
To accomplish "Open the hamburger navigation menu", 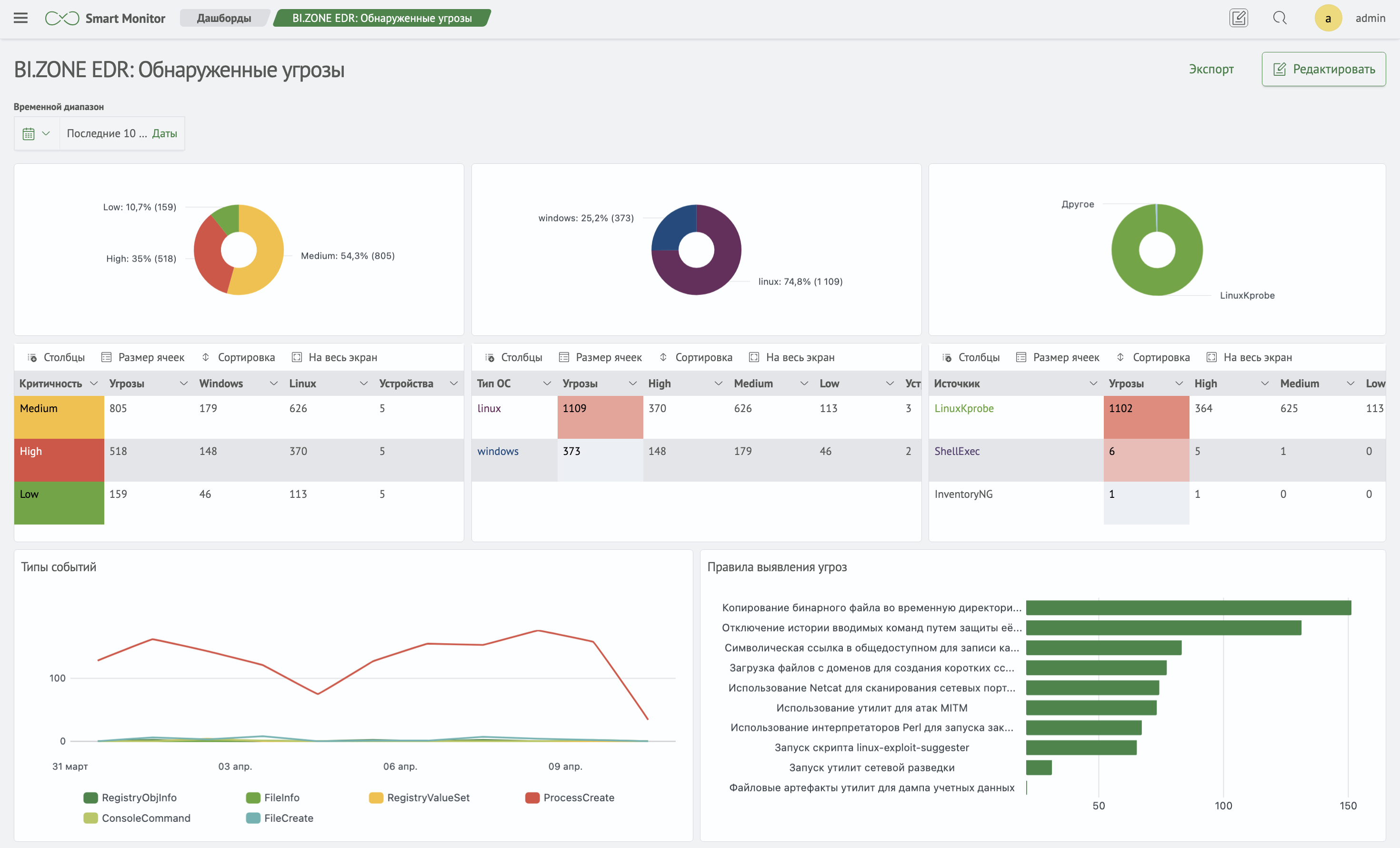I will [x=20, y=18].
